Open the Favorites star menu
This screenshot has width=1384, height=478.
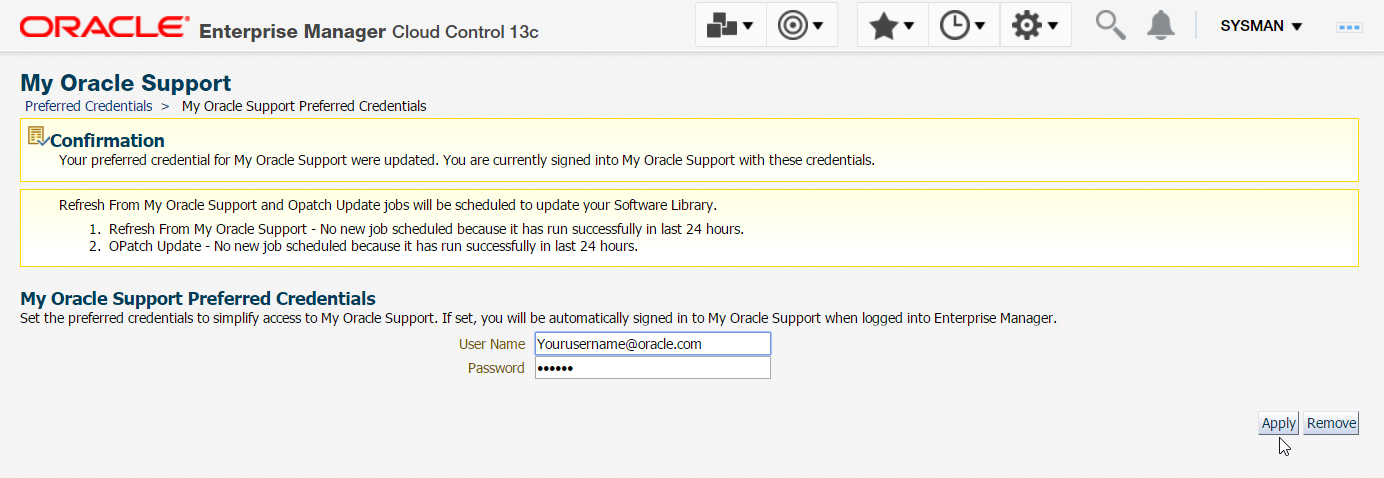pos(892,26)
